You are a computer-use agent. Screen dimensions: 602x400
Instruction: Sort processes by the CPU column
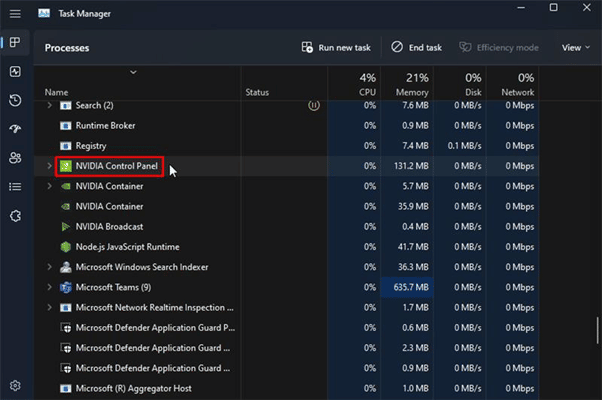click(x=365, y=85)
